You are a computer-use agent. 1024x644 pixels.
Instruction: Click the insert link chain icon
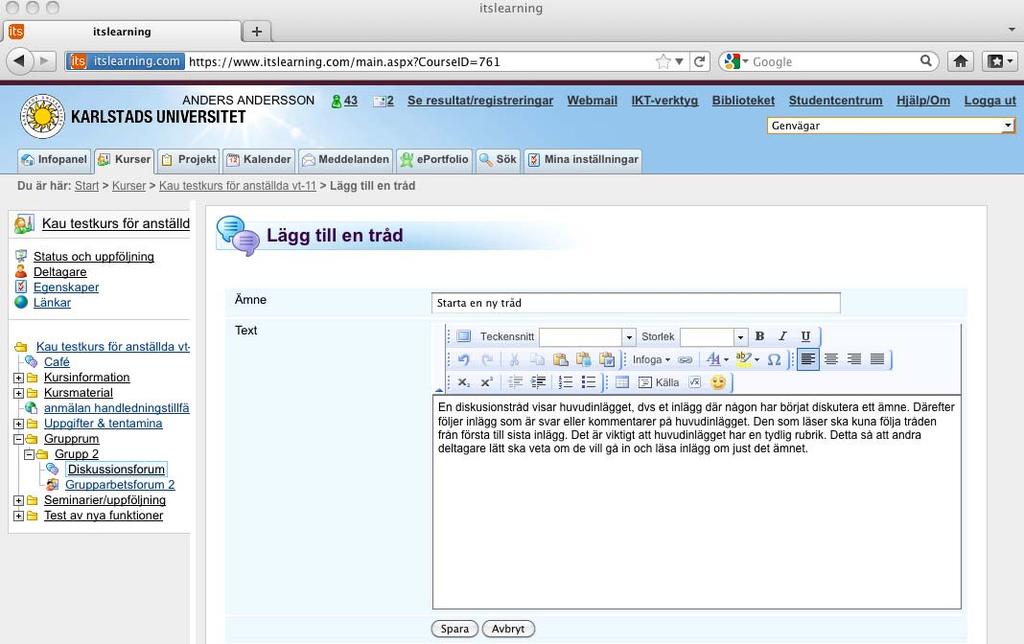point(684,360)
